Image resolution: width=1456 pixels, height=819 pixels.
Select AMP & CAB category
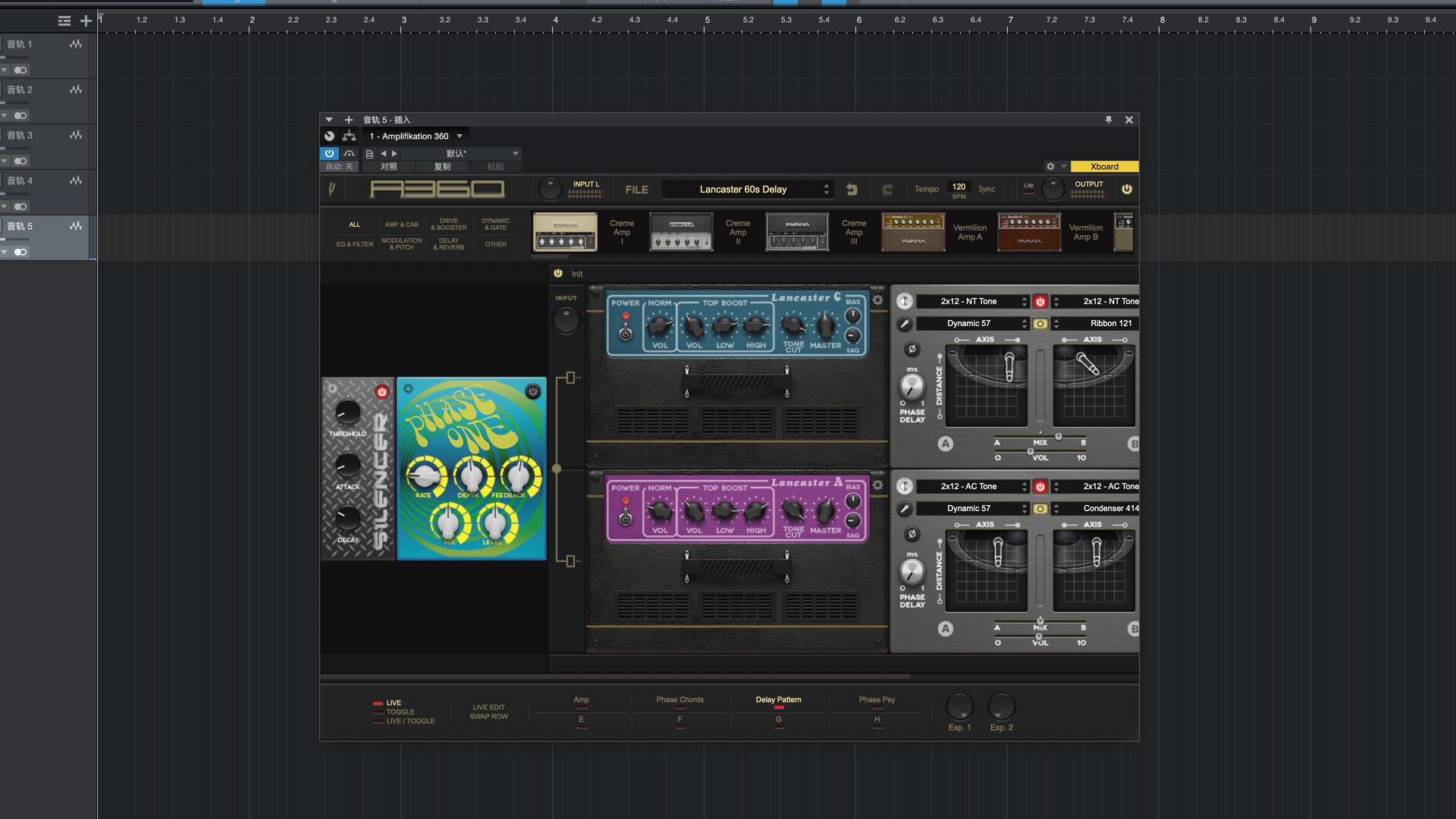401,224
